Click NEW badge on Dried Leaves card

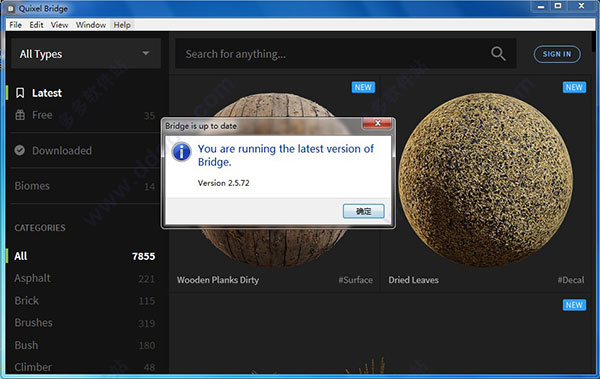pos(574,87)
